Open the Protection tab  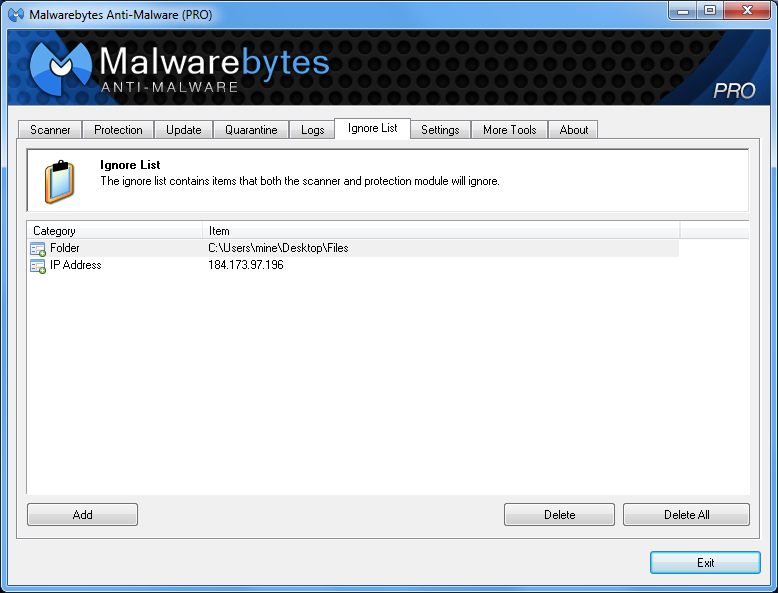pyautogui.click(x=118, y=130)
